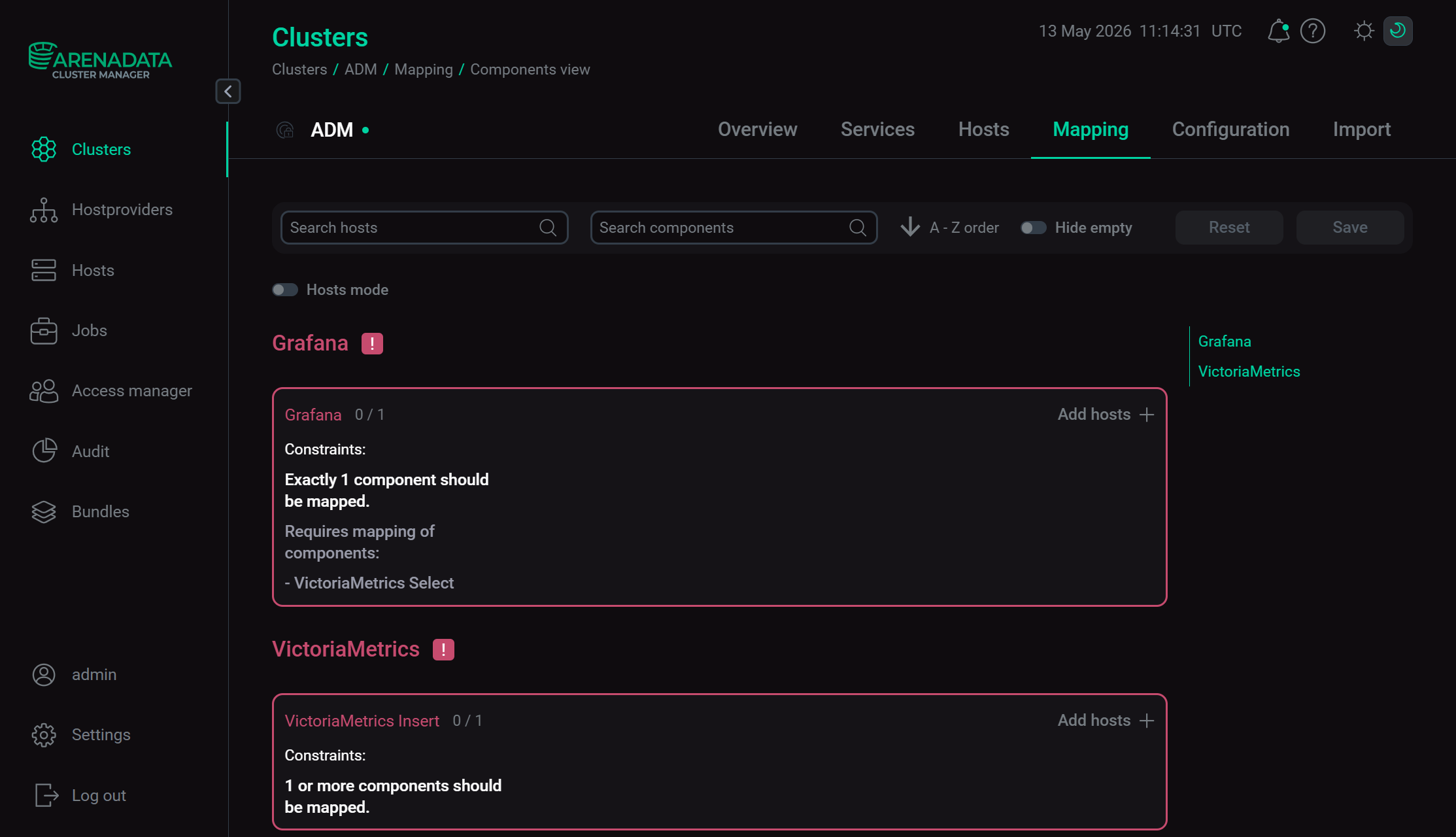Image resolution: width=1456 pixels, height=837 pixels.
Task: Switch to the Overview tab
Action: click(x=758, y=129)
